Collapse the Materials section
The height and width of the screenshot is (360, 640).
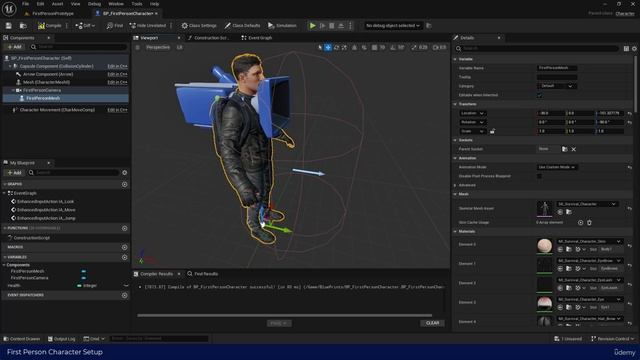point(455,231)
